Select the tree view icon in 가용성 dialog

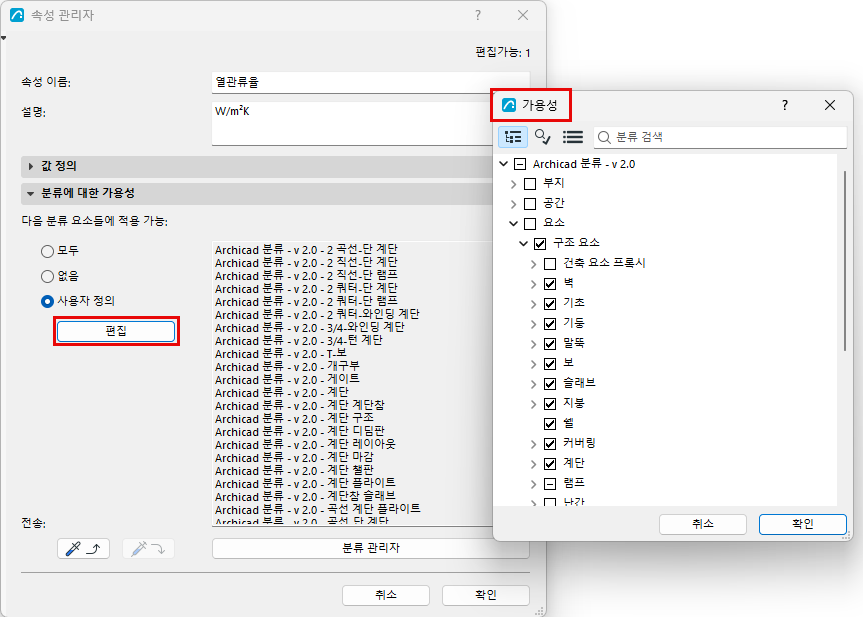click(512, 137)
